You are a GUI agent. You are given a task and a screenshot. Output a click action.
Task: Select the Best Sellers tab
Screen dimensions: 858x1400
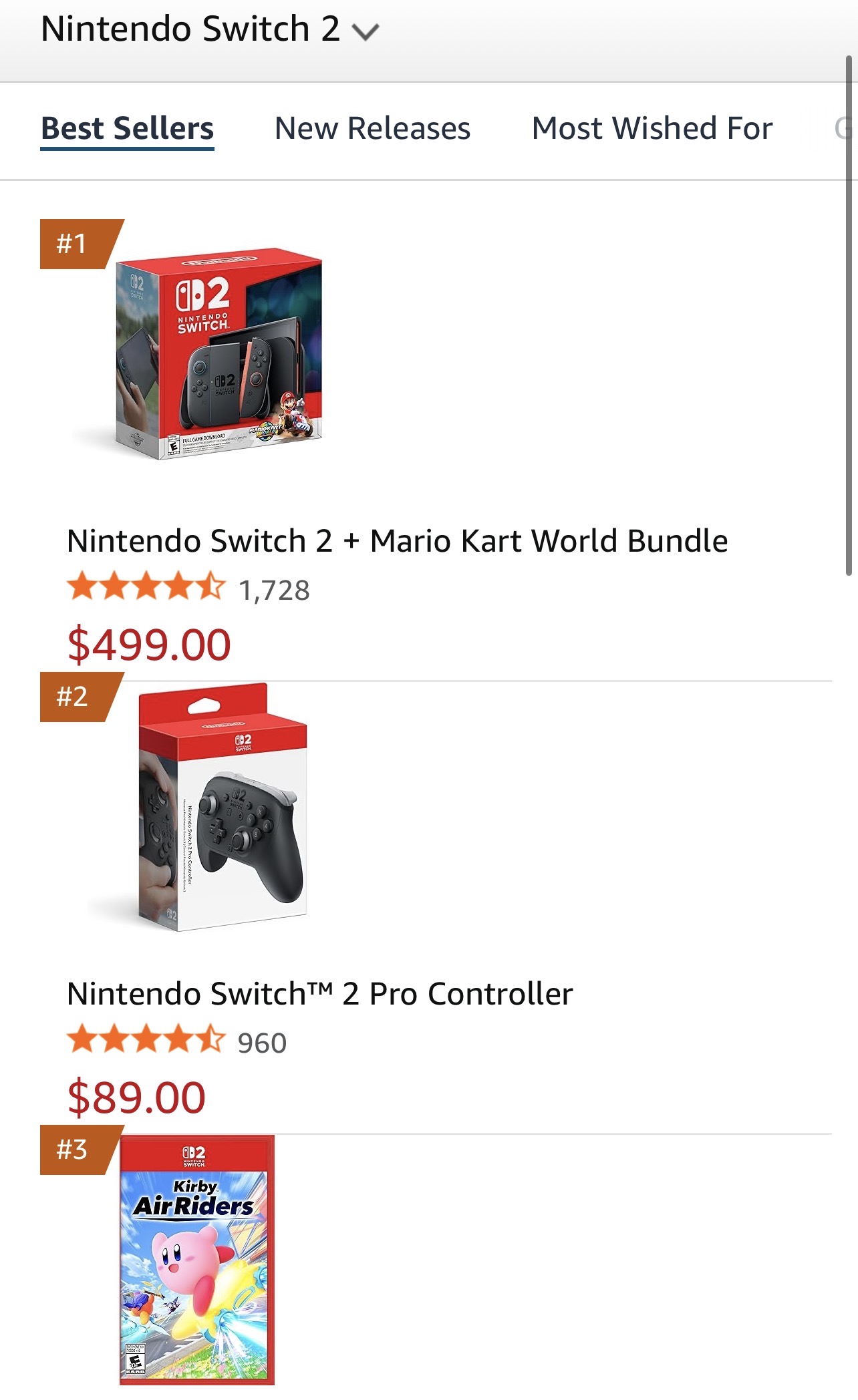[127, 128]
